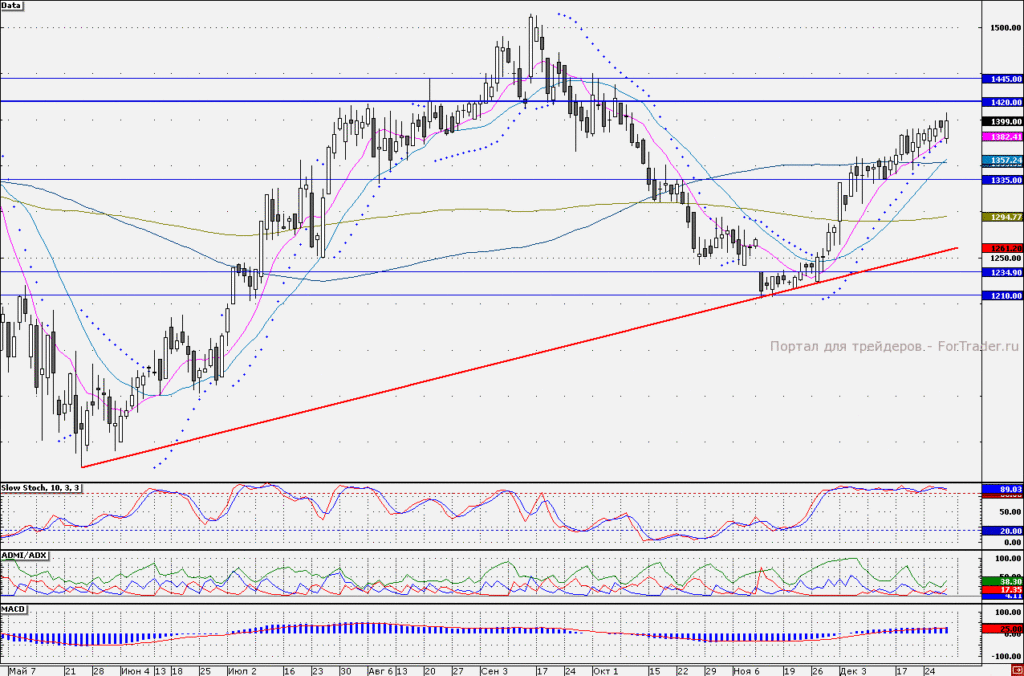The width and height of the screenshot is (1024, 676).
Task: Select the black 1399.00 current price tag
Action: 1002,121
